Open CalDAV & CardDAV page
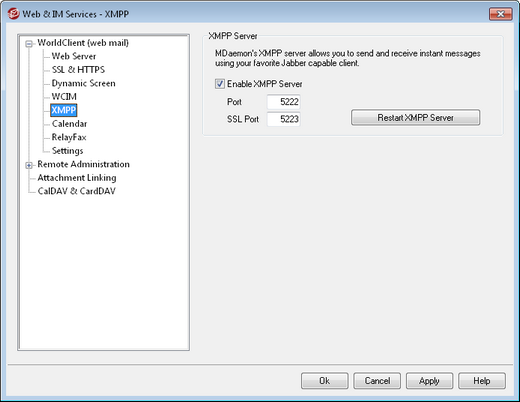 click(77, 191)
